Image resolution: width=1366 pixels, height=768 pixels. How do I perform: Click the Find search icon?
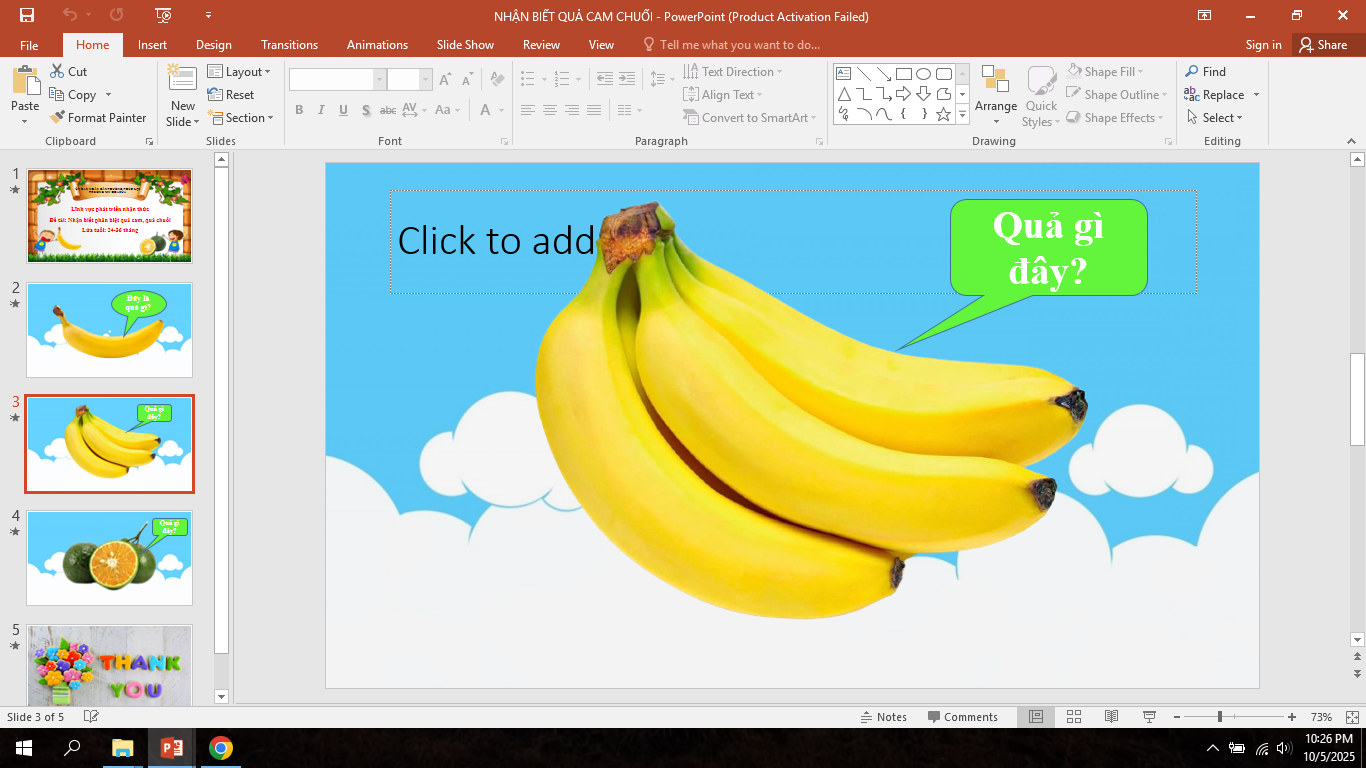point(1192,72)
